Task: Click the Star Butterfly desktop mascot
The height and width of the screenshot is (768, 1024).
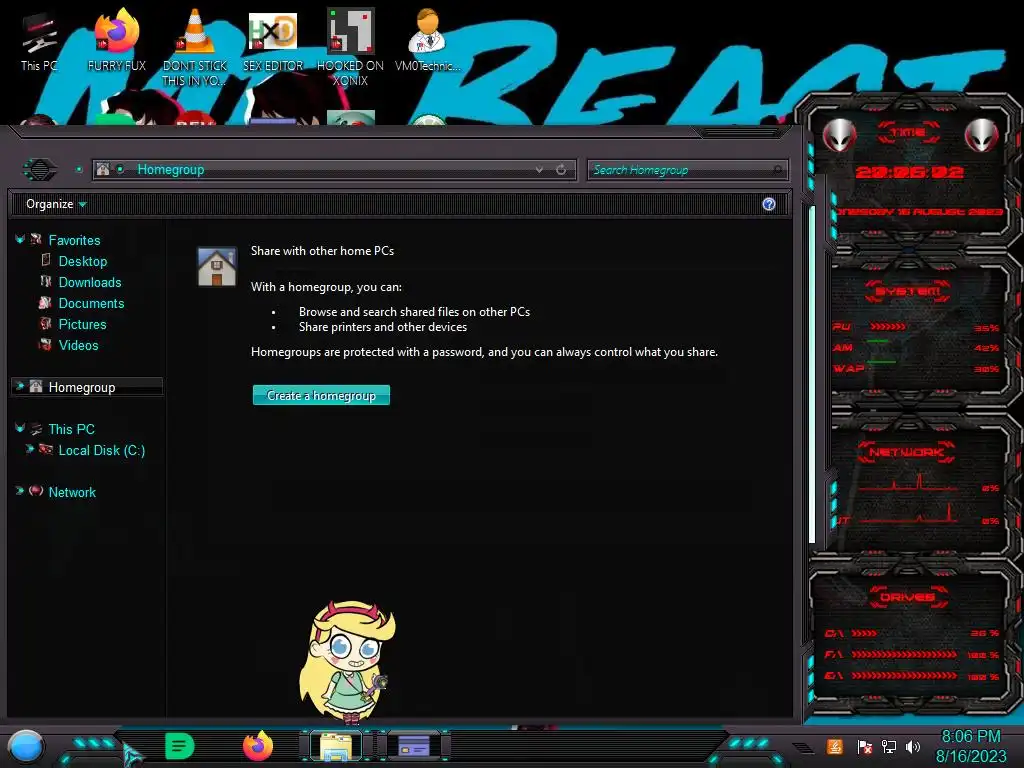Action: 347,661
